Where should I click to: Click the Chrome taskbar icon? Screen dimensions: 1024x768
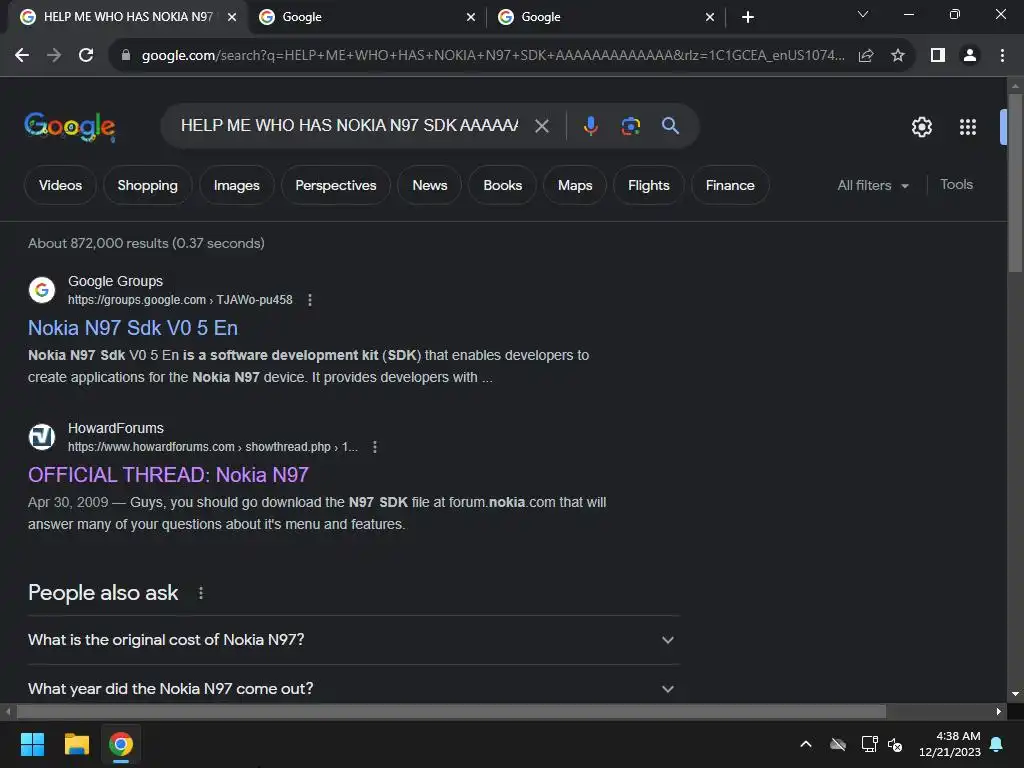121,744
